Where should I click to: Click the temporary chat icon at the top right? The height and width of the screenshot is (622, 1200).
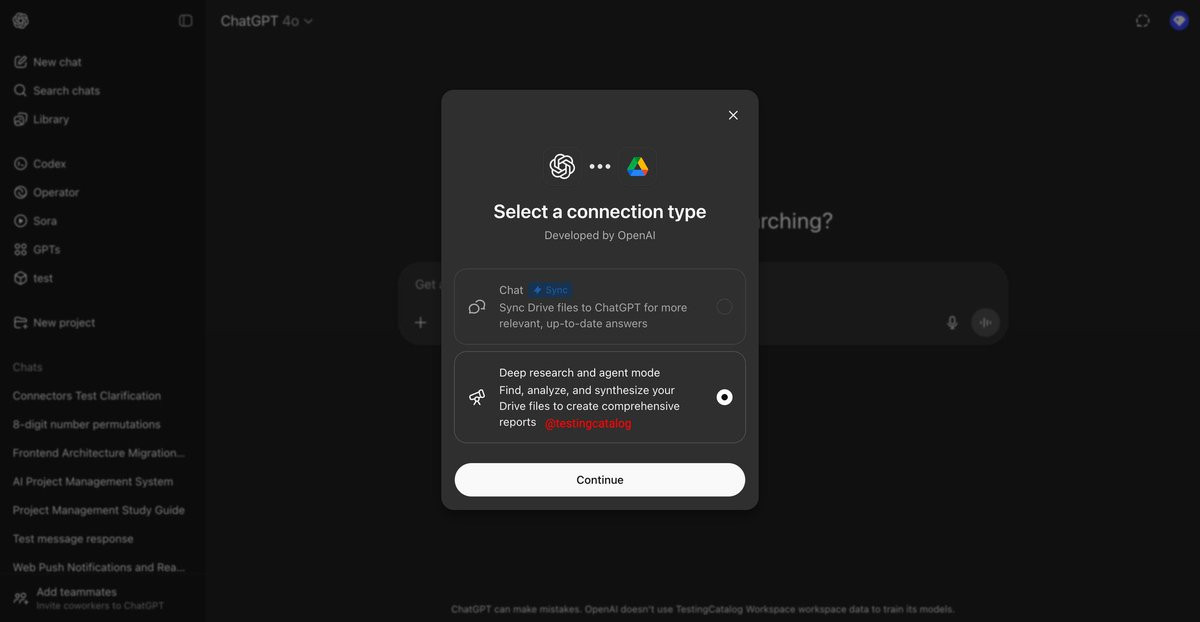(1143, 21)
